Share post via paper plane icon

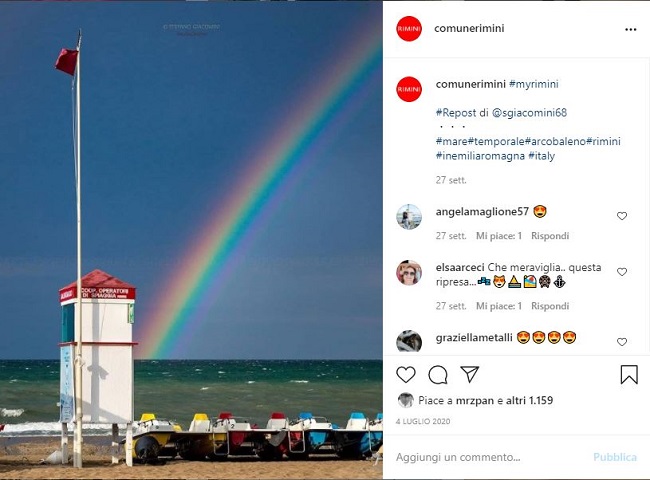click(470, 374)
